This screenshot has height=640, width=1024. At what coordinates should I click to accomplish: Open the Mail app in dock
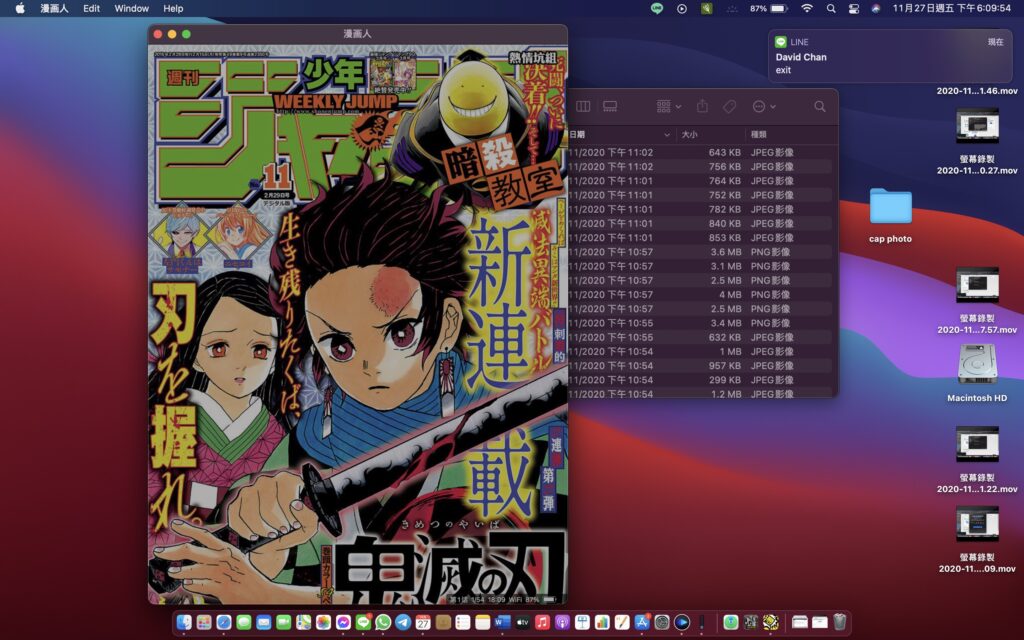pyautogui.click(x=264, y=622)
